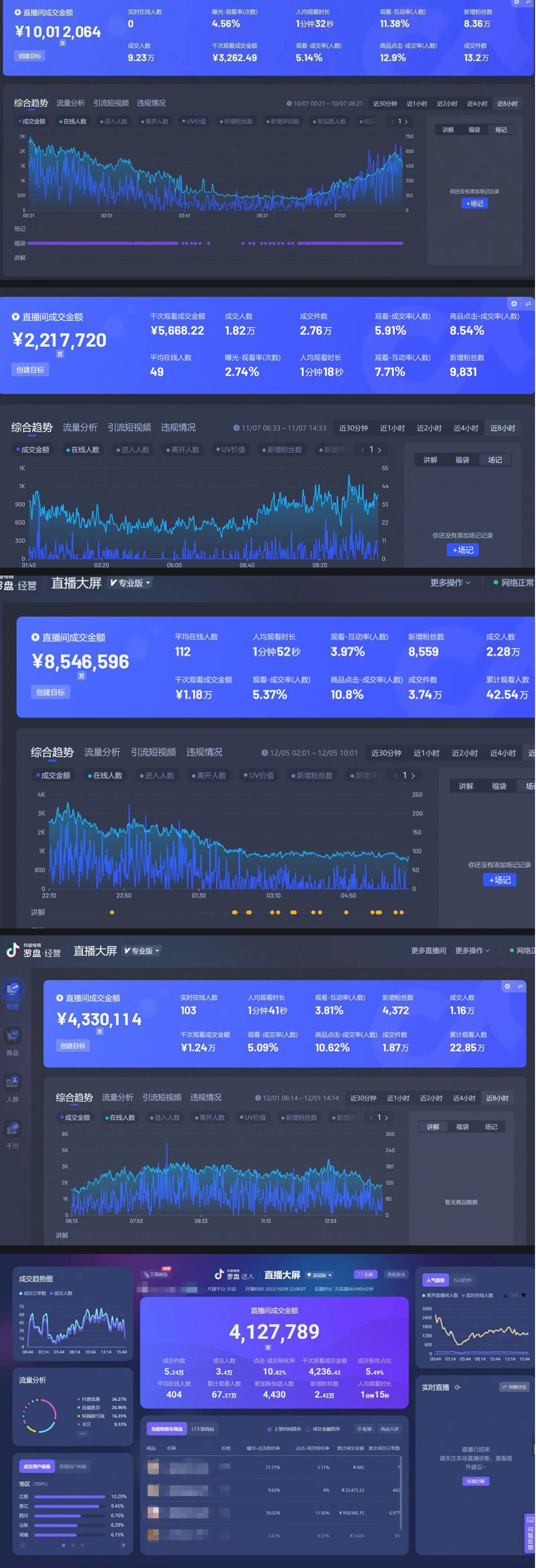Expand 更多操作 menu in ¥8,546,596 dashboard header
This screenshot has width=536, height=1568.
[450, 583]
